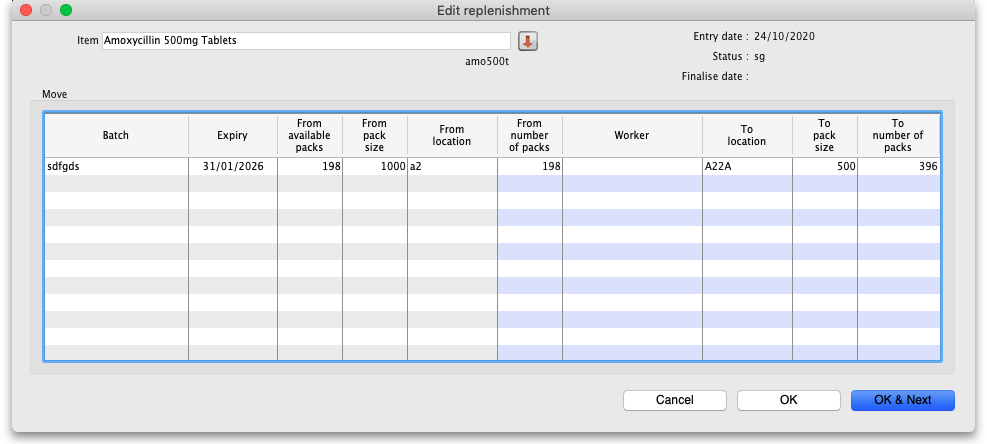Select batch cell 'sdfgds'

pyautogui.click(x=116, y=167)
